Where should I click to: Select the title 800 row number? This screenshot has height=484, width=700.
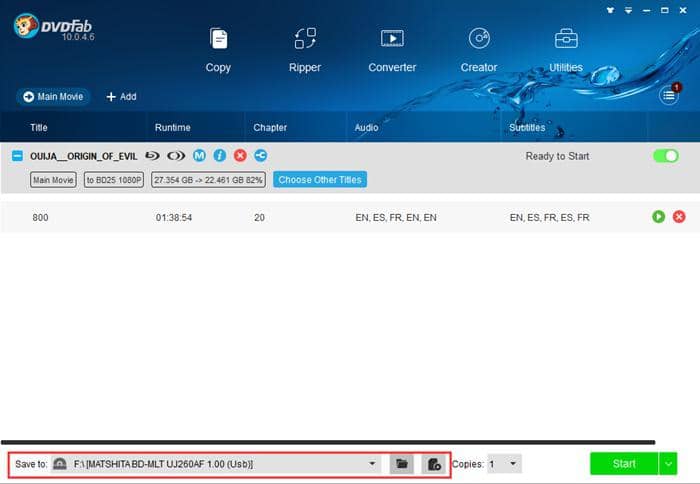coord(40,217)
